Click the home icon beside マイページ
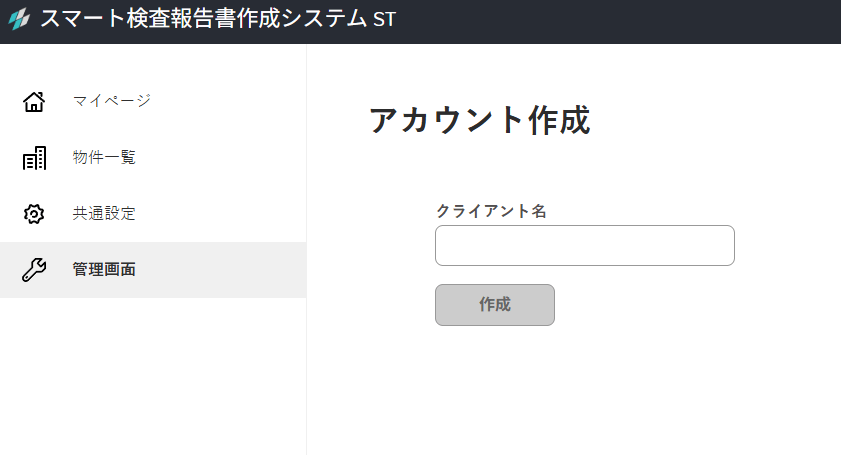The image size is (841, 455). pyautogui.click(x=34, y=101)
